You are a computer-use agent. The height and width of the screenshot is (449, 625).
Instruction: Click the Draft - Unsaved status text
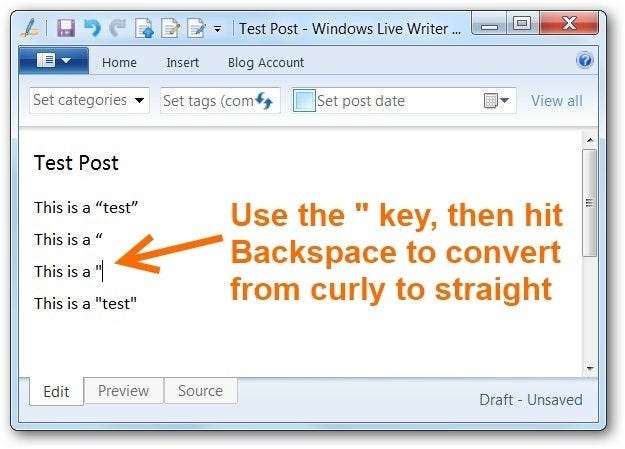[x=531, y=400]
